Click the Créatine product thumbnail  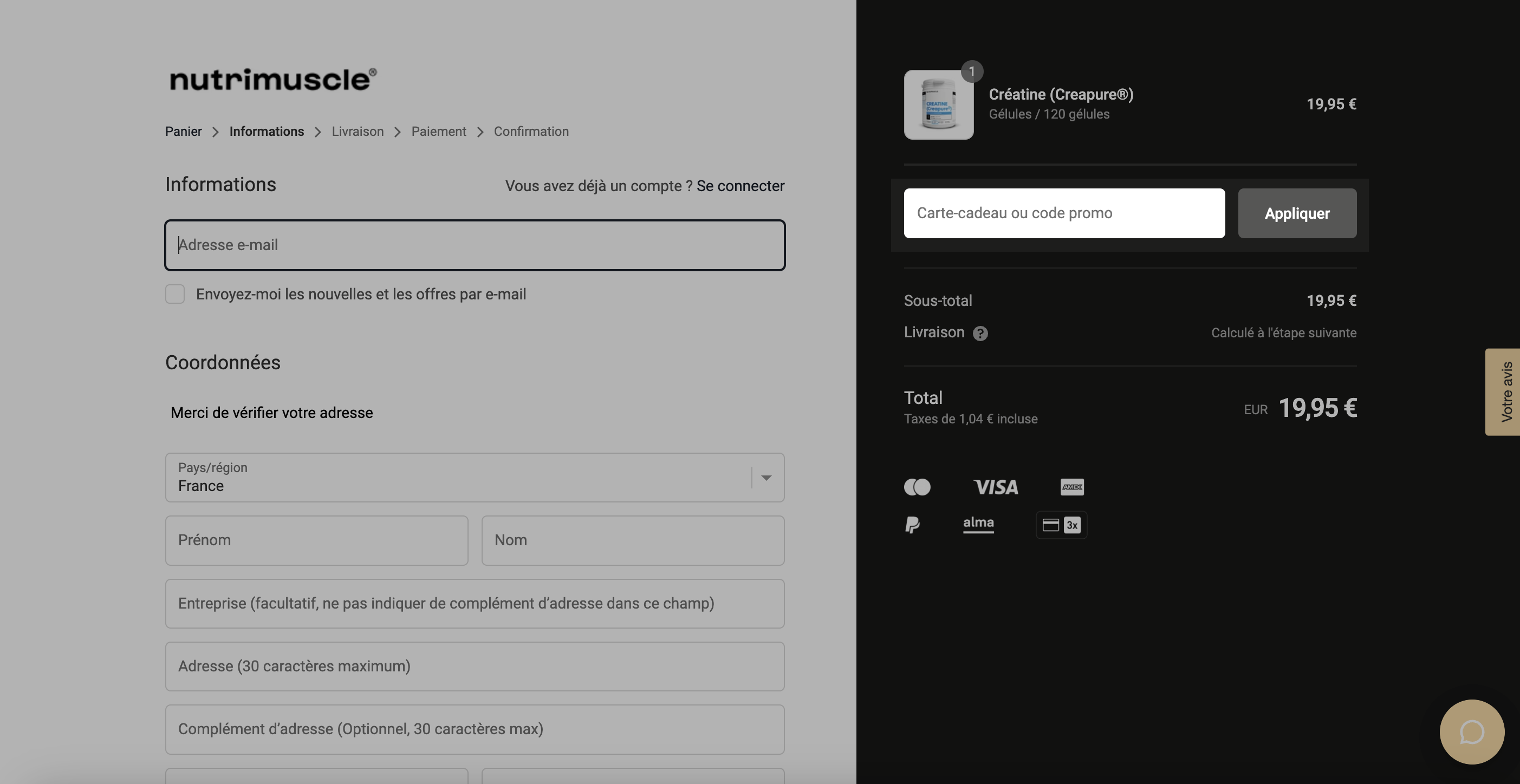pyautogui.click(x=938, y=104)
